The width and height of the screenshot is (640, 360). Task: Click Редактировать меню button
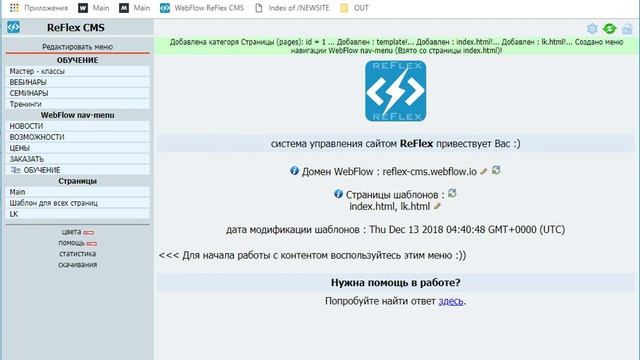click(x=78, y=47)
